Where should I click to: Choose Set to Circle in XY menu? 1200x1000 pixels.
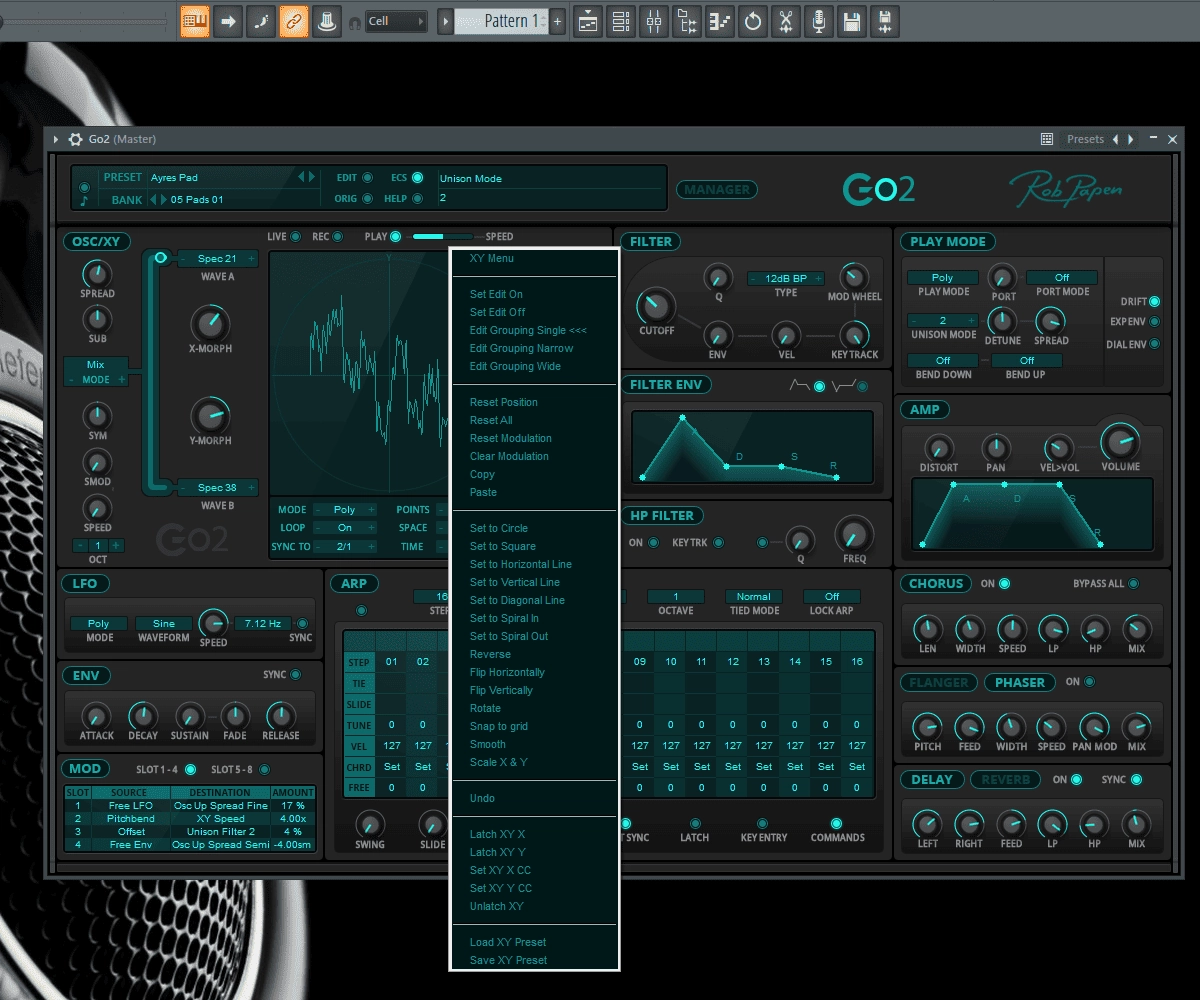(x=499, y=528)
